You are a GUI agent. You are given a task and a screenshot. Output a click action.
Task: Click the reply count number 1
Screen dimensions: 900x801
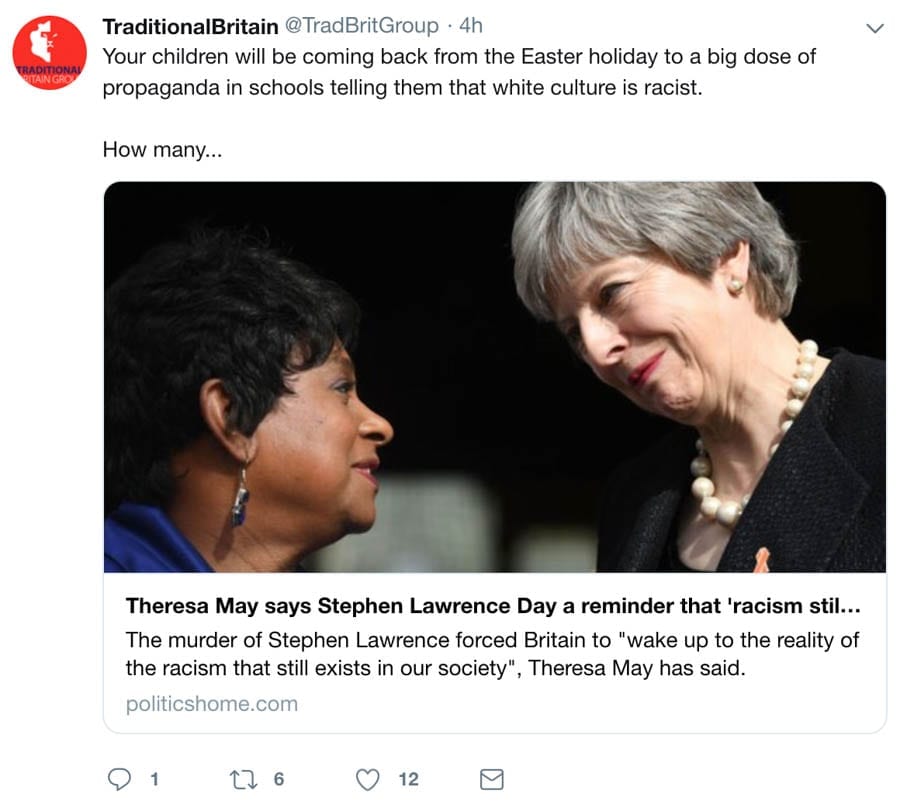coord(154,779)
